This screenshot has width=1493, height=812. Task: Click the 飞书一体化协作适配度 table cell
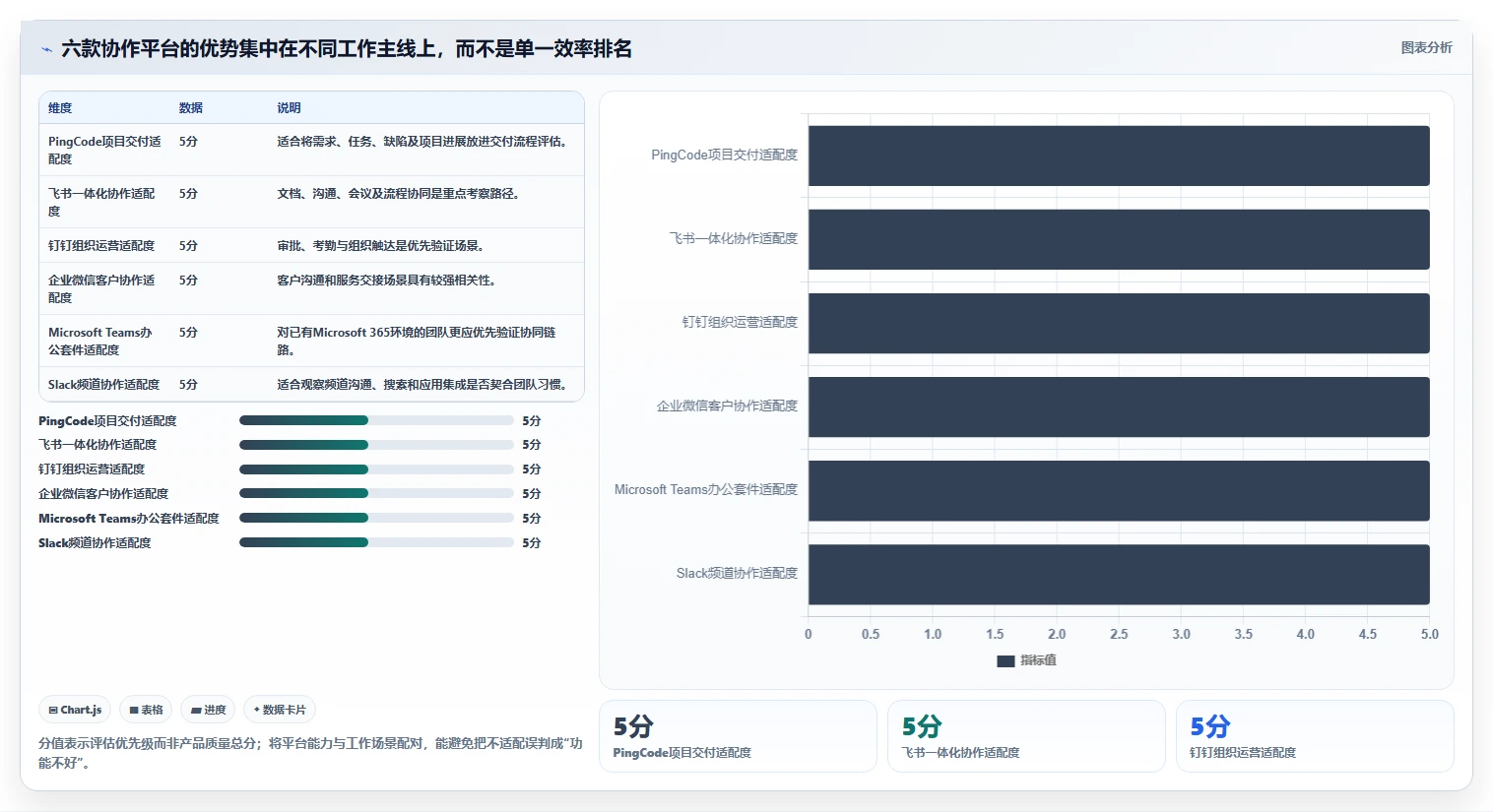point(102,202)
